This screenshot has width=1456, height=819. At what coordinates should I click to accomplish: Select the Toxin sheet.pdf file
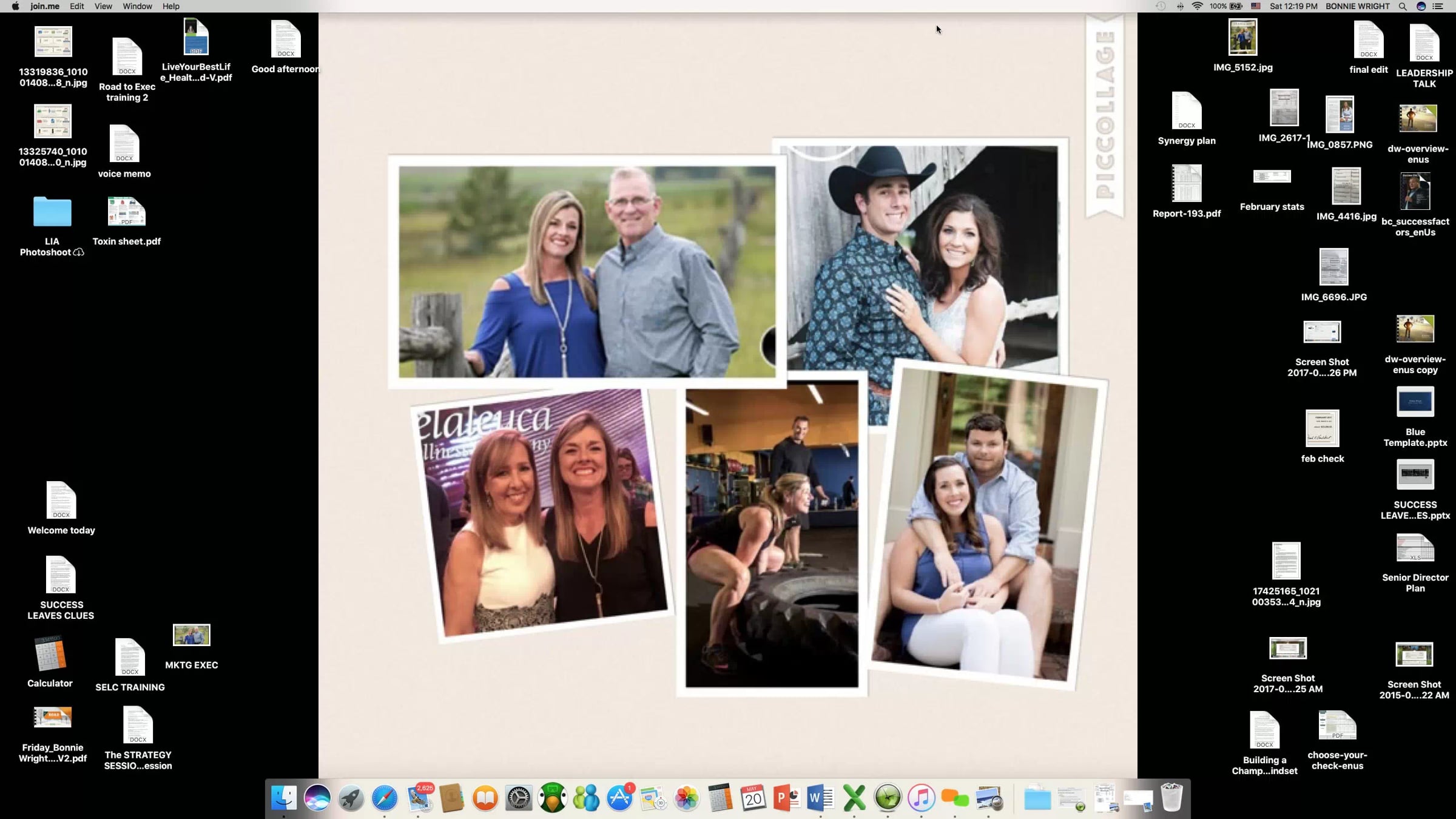tap(126, 212)
